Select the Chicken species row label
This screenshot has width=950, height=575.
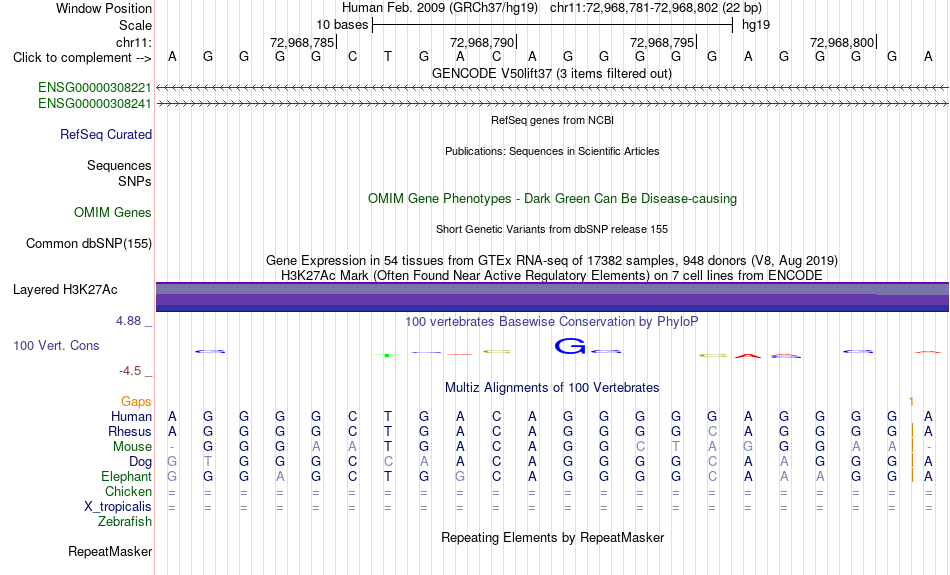[x=128, y=491]
